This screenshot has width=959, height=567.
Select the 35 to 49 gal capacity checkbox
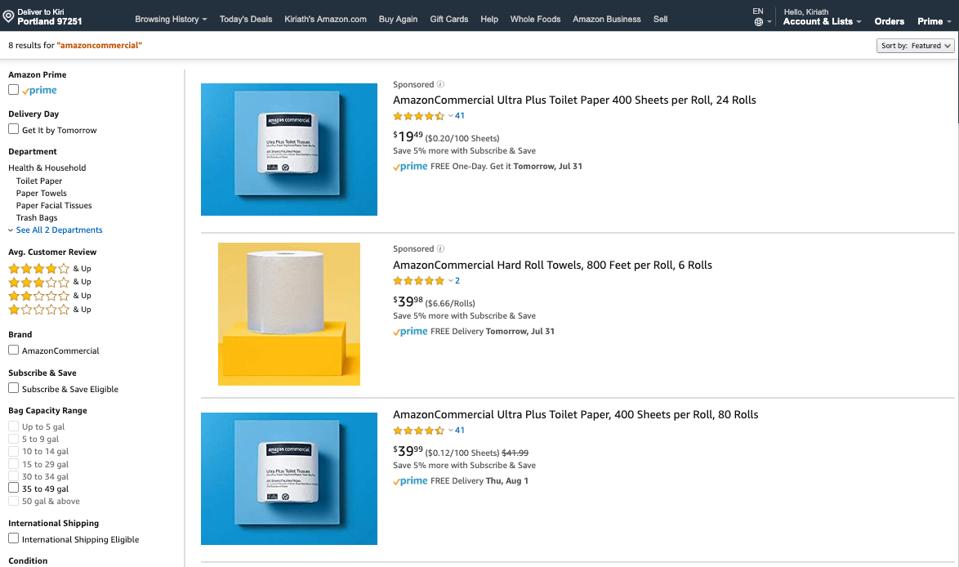14,489
